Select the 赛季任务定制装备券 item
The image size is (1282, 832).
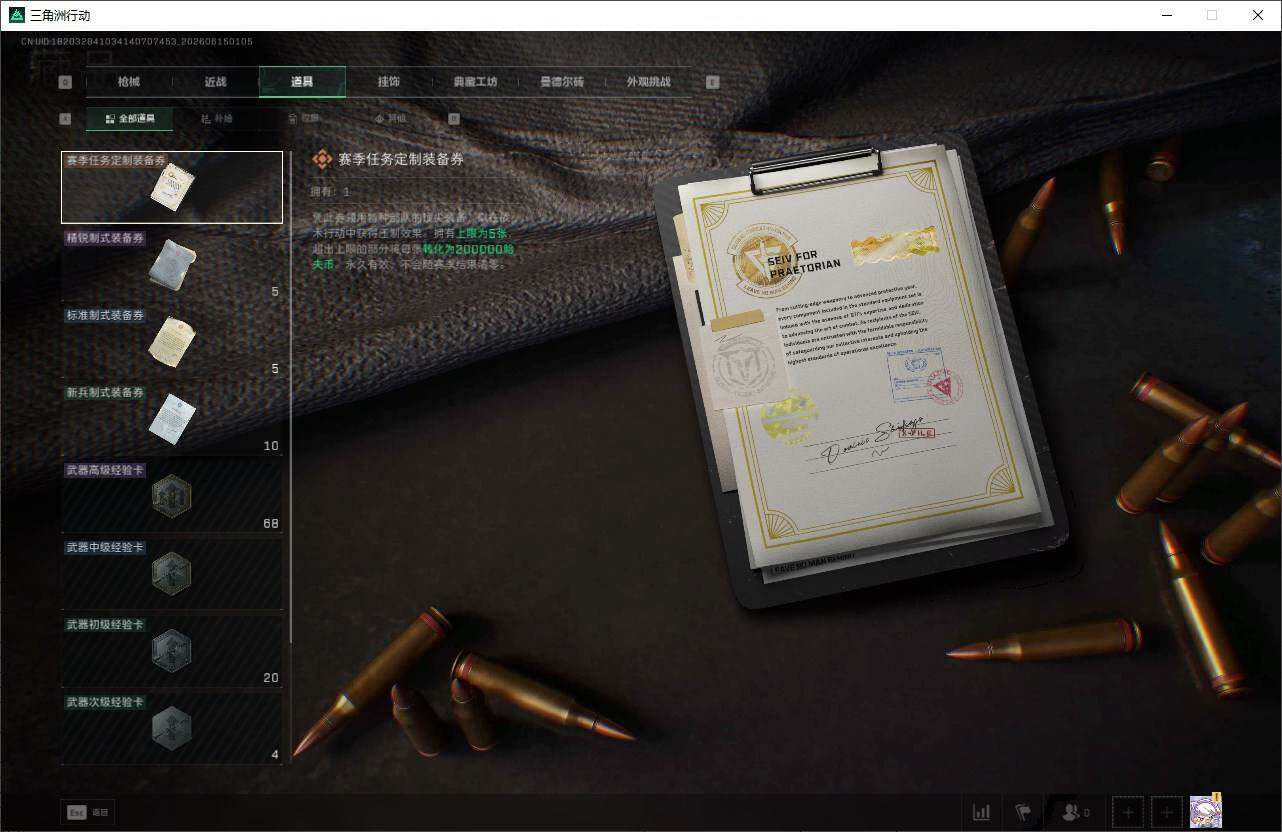click(172, 187)
